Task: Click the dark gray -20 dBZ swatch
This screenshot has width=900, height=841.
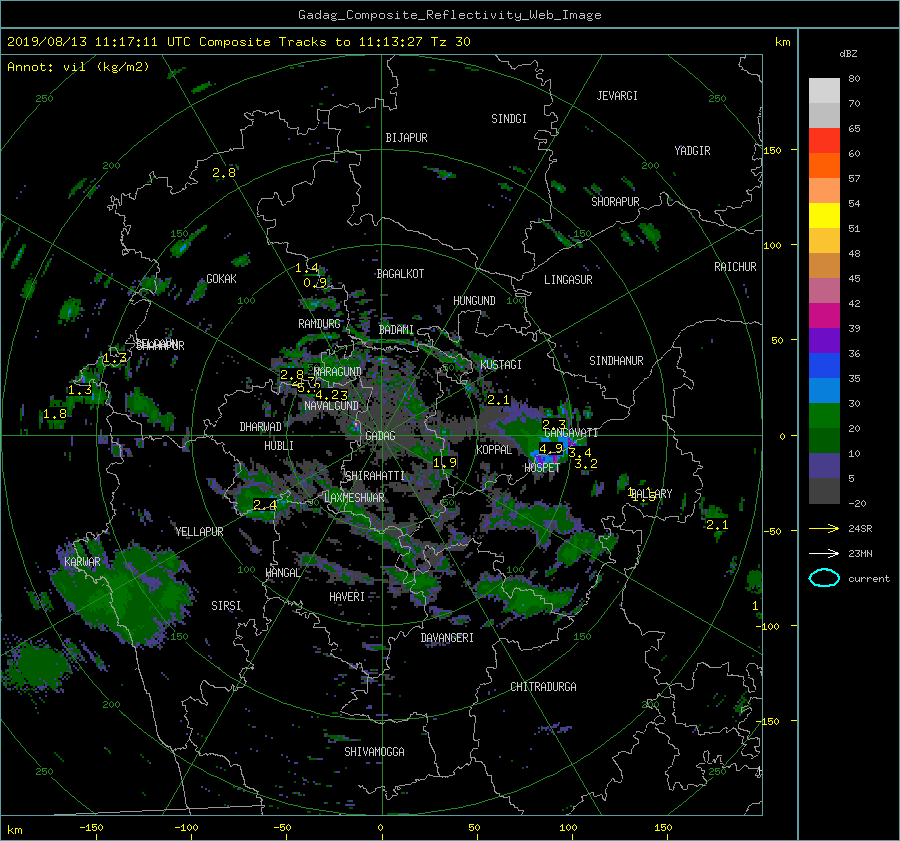Action: tap(824, 490)
